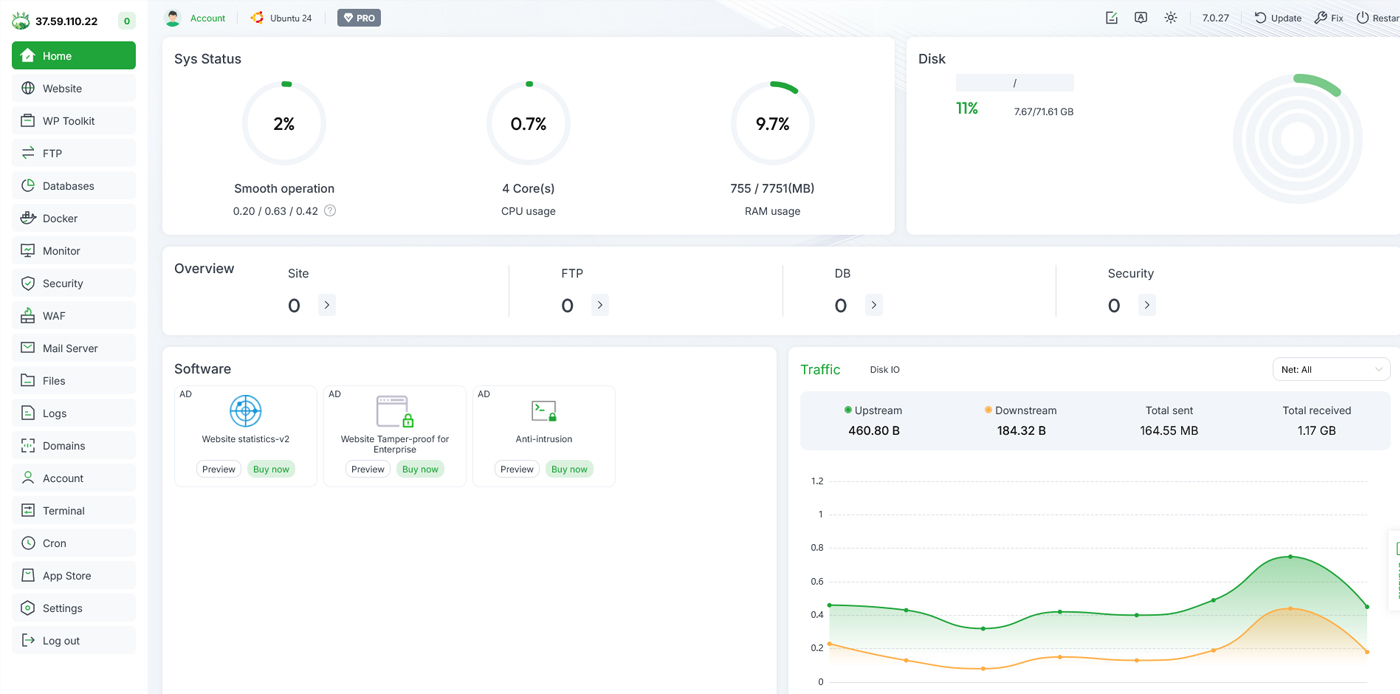Open Cron scheduled tasks

click(x=54, y=543)
